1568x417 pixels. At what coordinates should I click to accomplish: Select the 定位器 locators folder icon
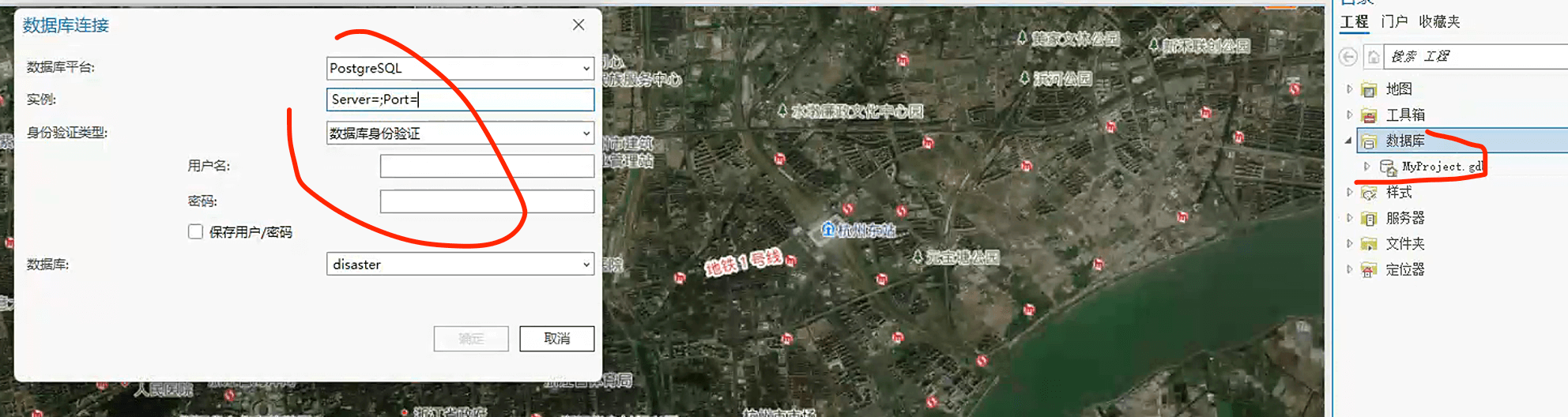point(1369,270)
